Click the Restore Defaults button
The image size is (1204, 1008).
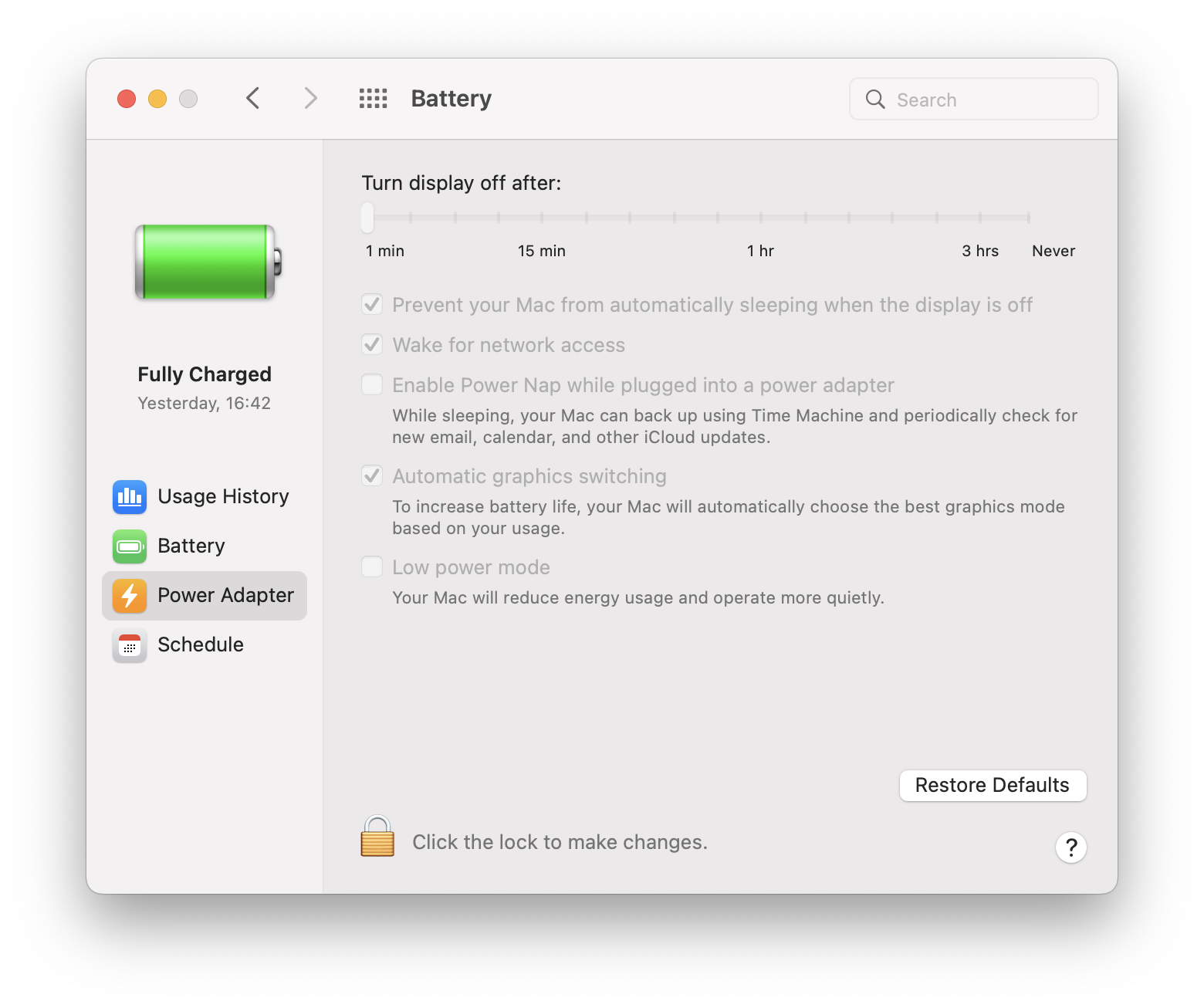993,786
